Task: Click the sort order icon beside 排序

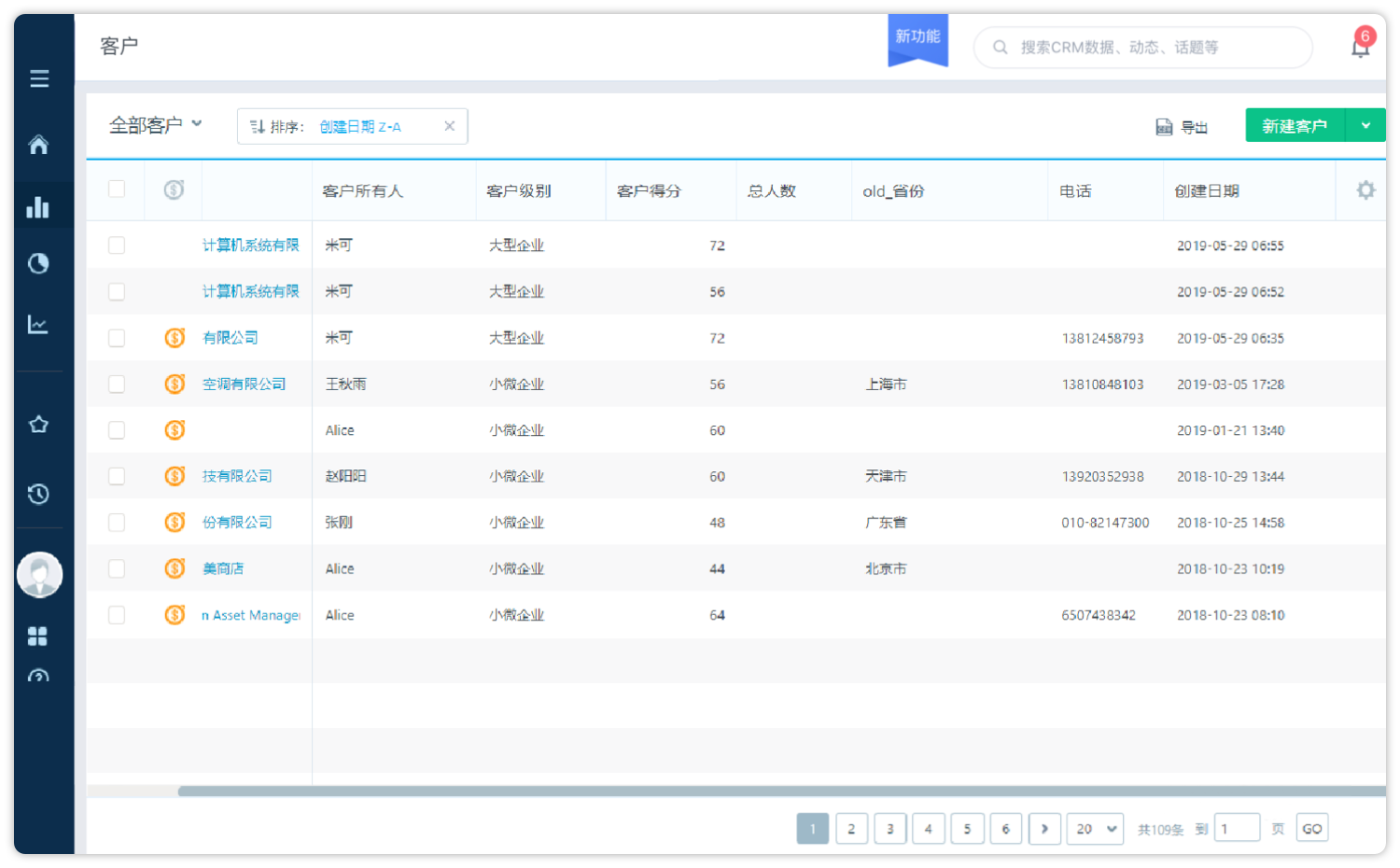Action: point(258,127)
